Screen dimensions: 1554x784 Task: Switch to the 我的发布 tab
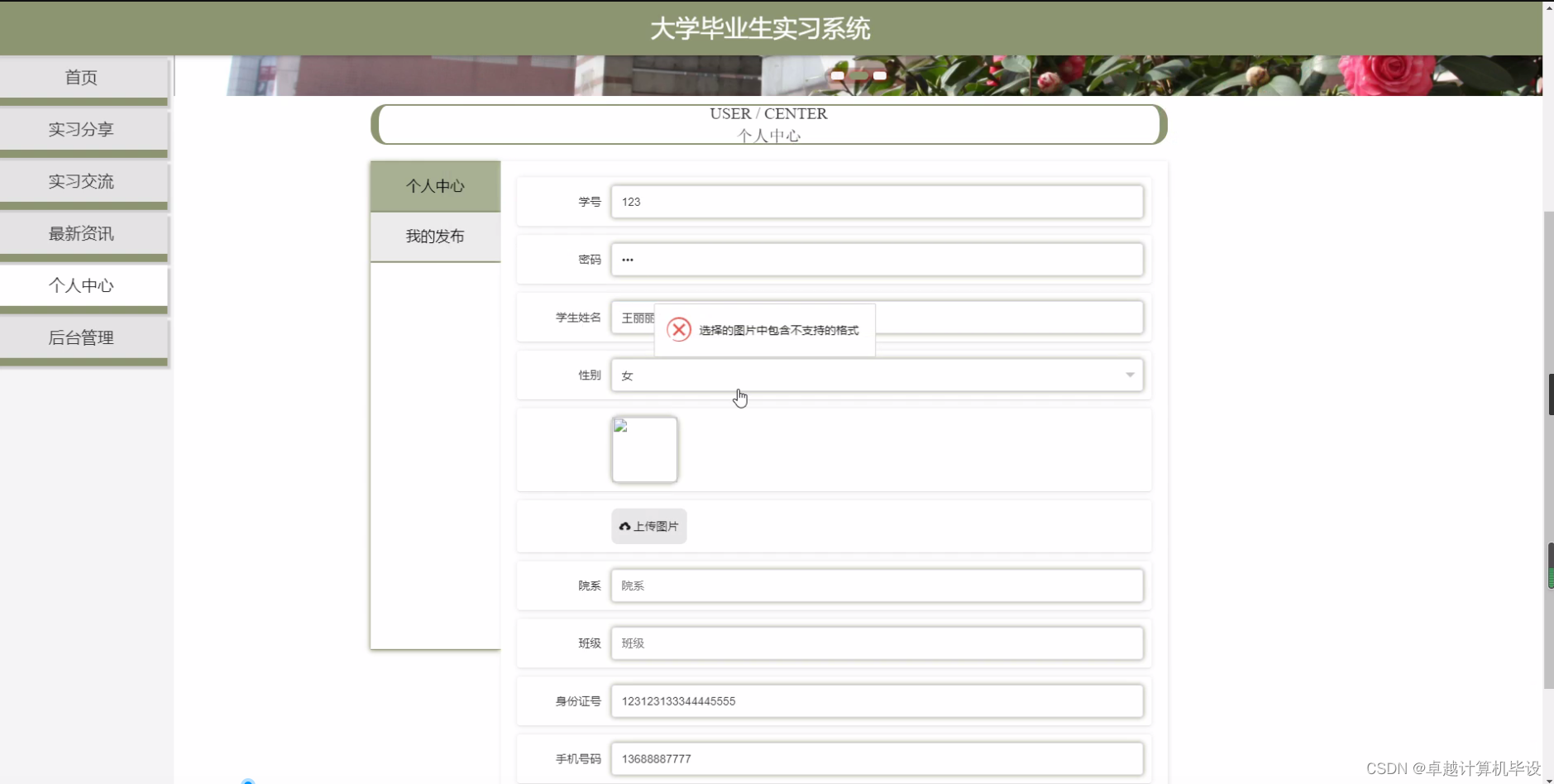click(x=434, y=236)
